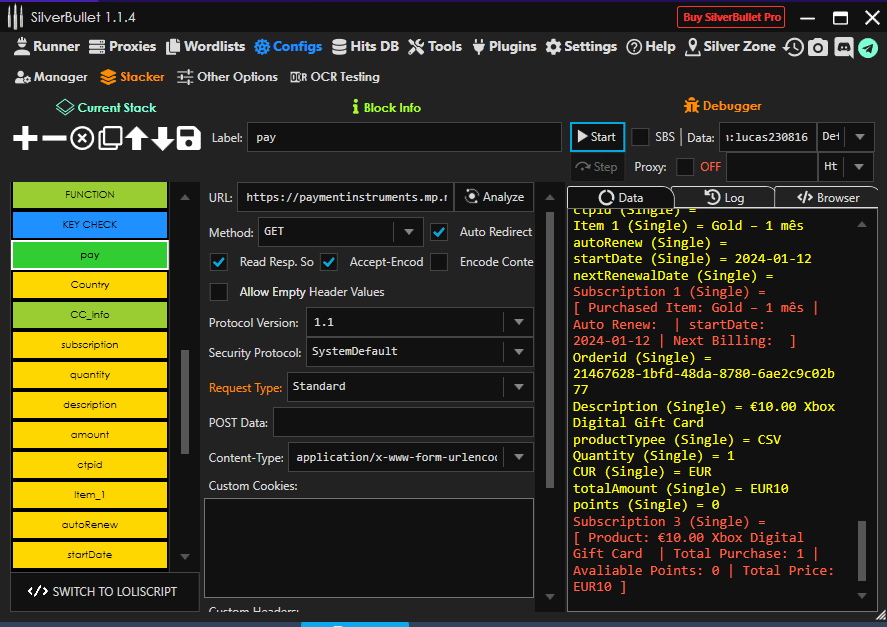Click the remove block minus icon

coord(54,138)
